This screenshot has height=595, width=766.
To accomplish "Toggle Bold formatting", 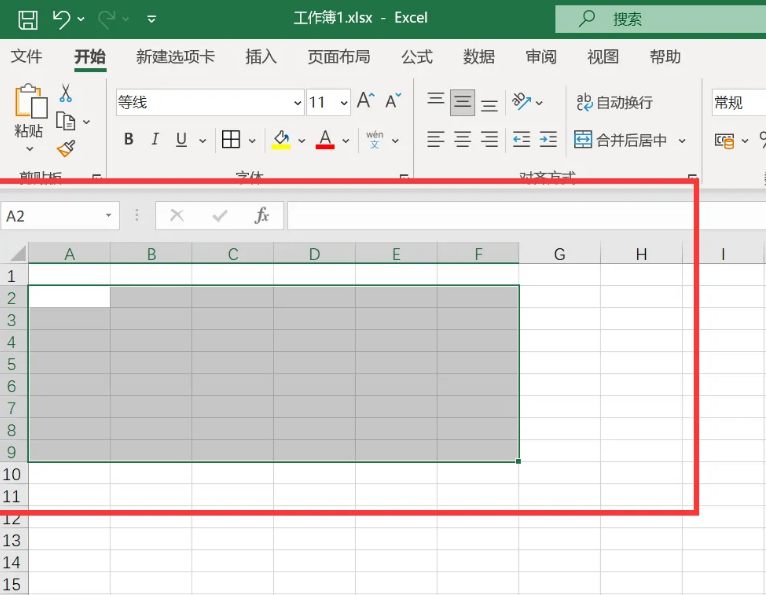I will [129, 140].
